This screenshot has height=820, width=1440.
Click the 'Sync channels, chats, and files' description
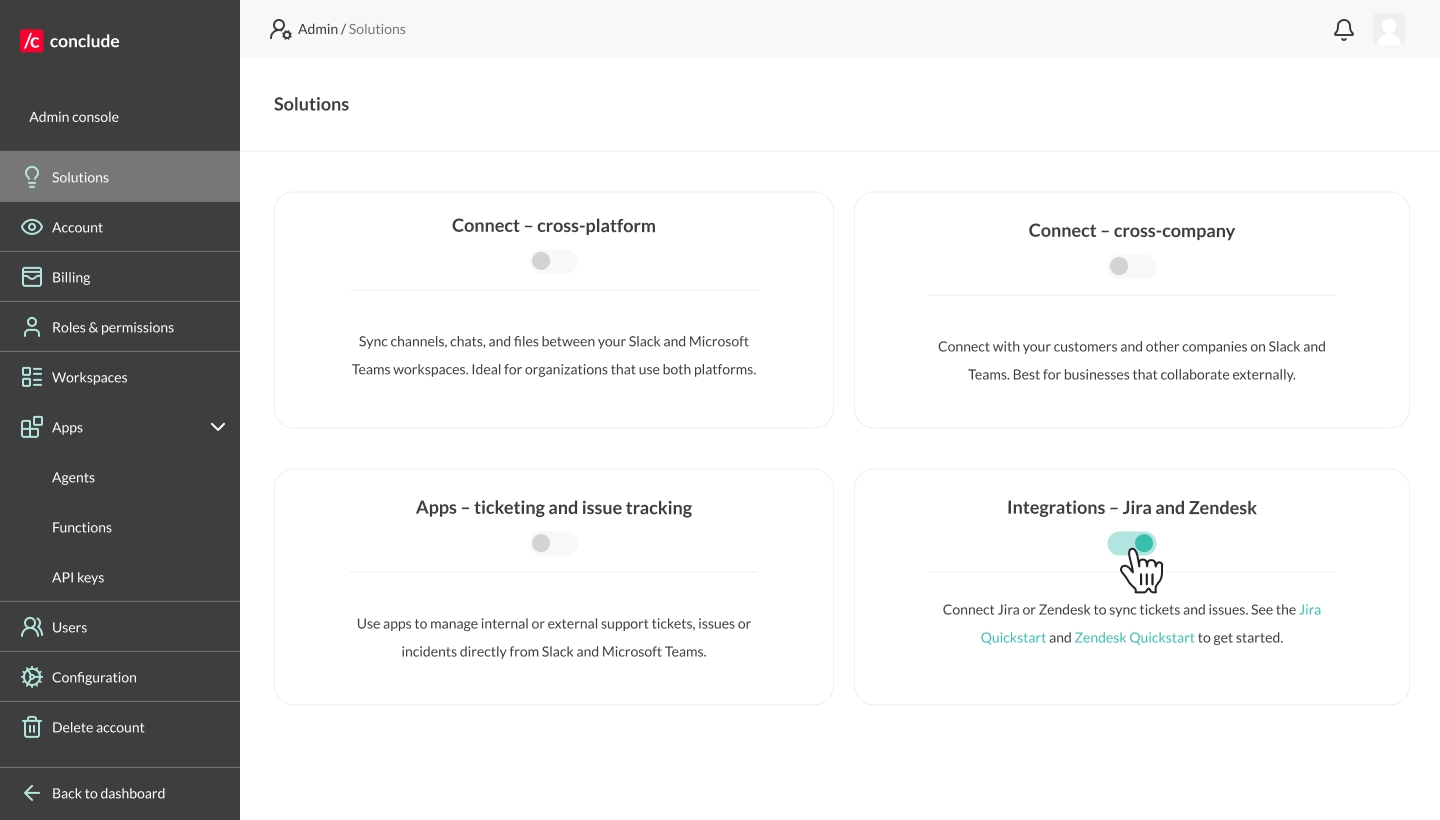pyautogui.click(x=554, y=355)
